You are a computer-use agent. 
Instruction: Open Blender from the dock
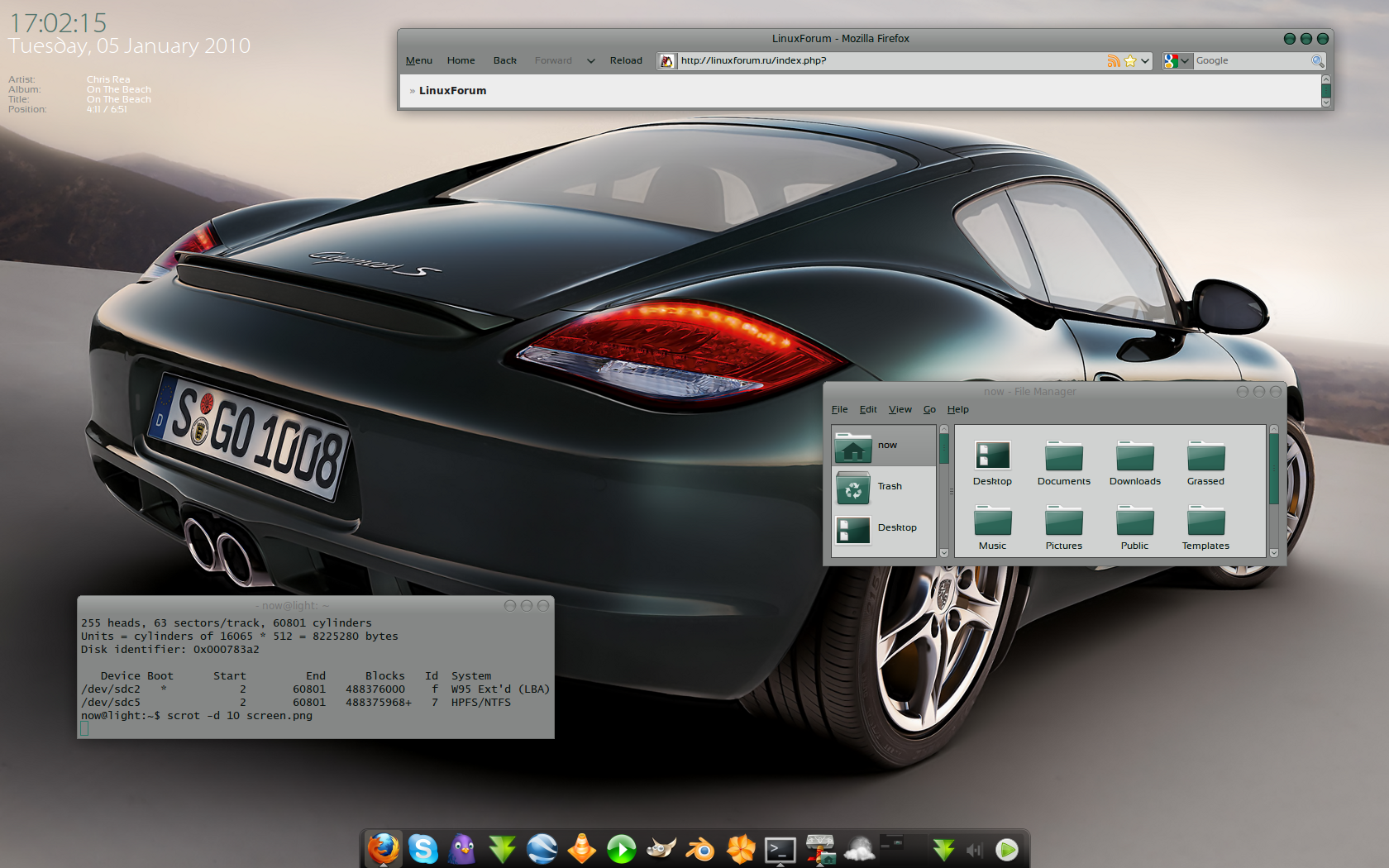click(x=700, y=849)
